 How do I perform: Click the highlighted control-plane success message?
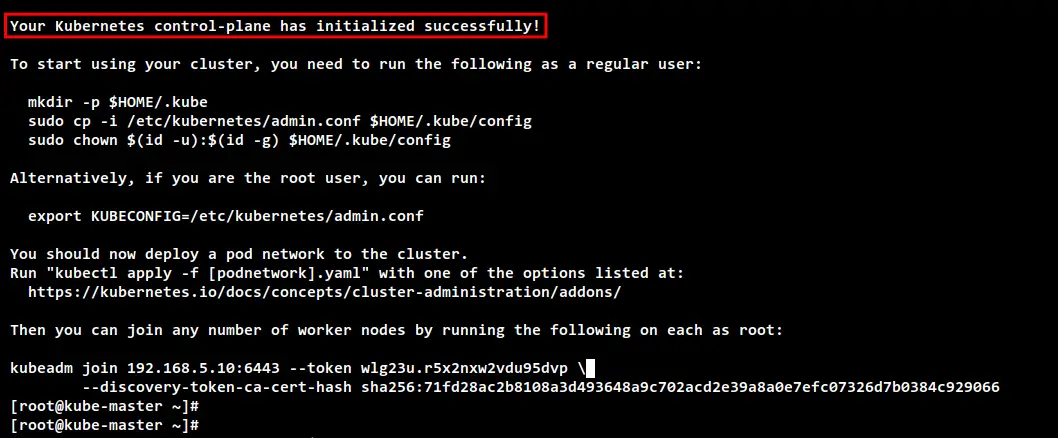pos(275,26)
